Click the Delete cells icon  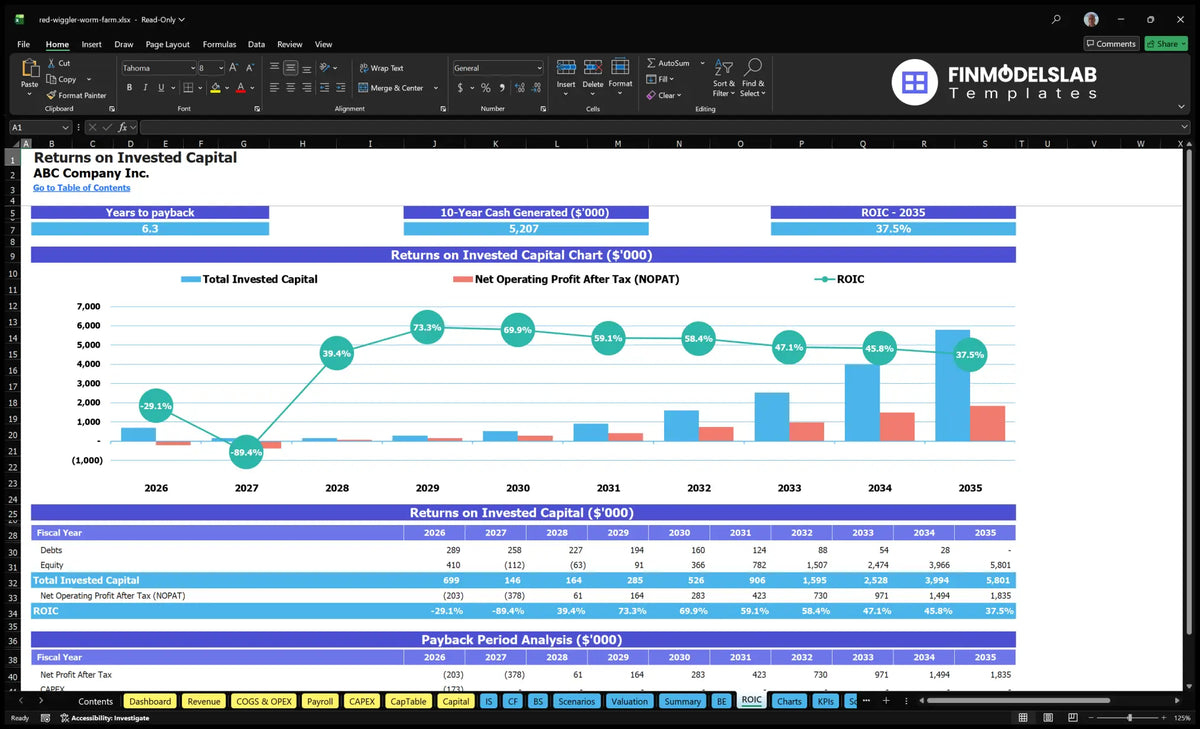coord(593,68)
